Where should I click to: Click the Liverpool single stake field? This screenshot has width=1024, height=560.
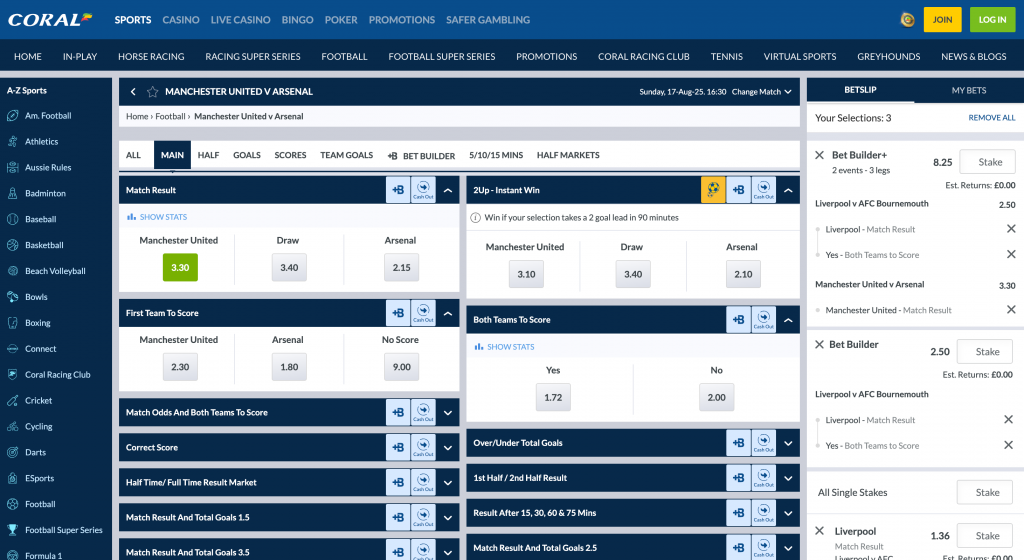(985, 536)
